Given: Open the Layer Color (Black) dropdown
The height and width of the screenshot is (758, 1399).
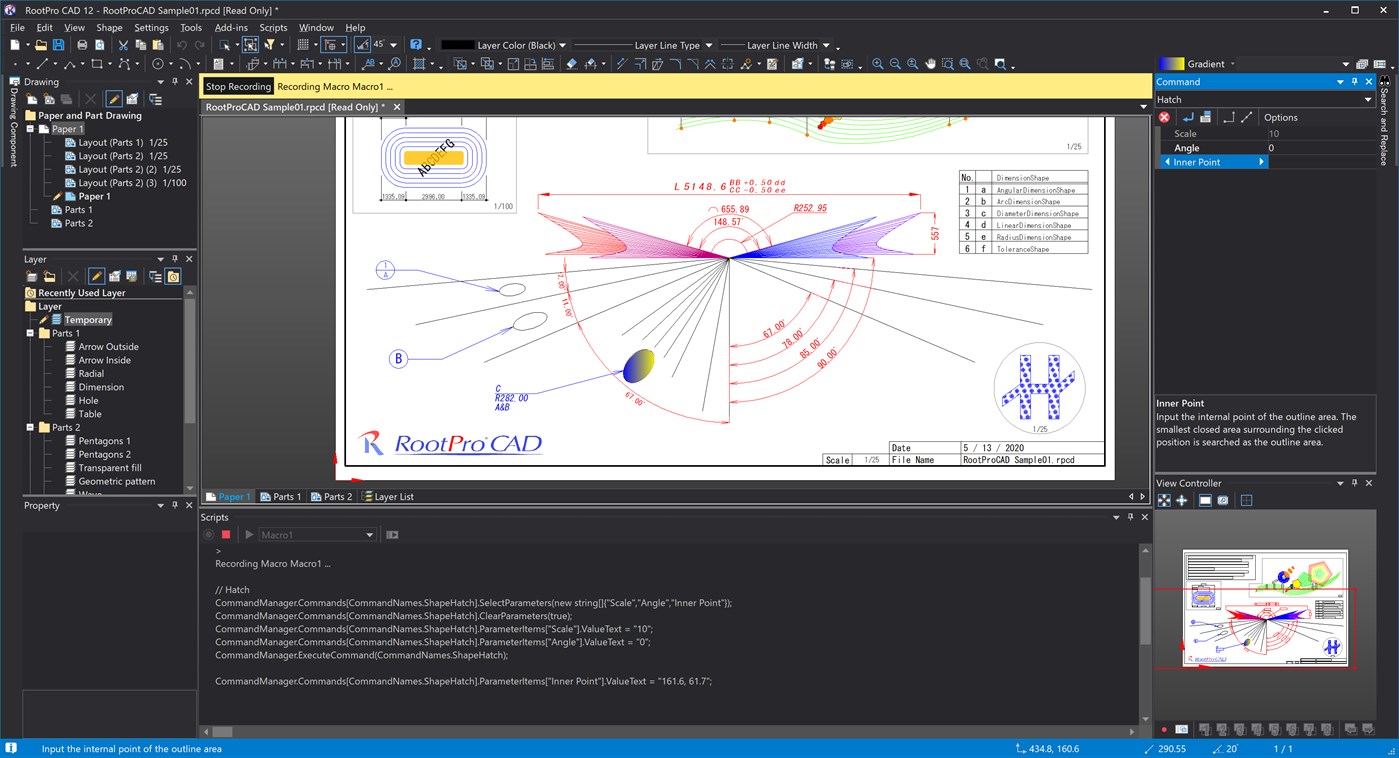Looking at the screenshot, I should [563, 44].
